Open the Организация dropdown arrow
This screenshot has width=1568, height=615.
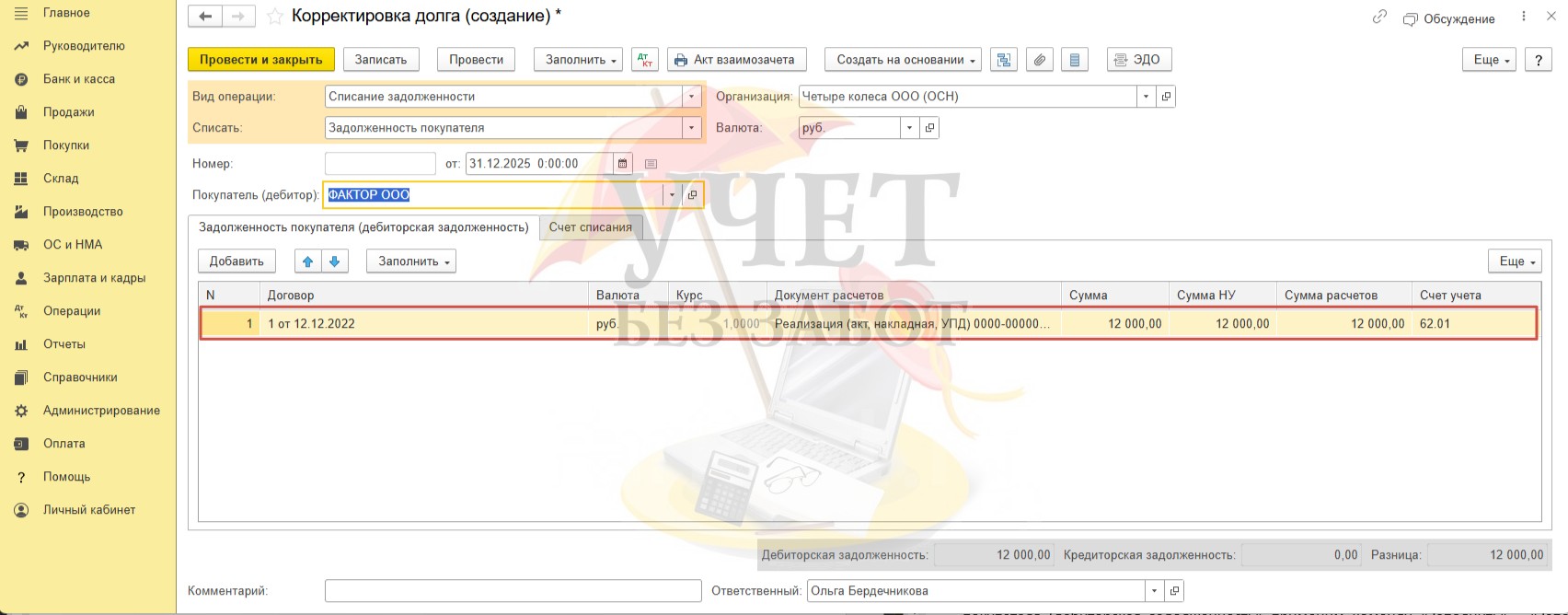[1146, 97]
